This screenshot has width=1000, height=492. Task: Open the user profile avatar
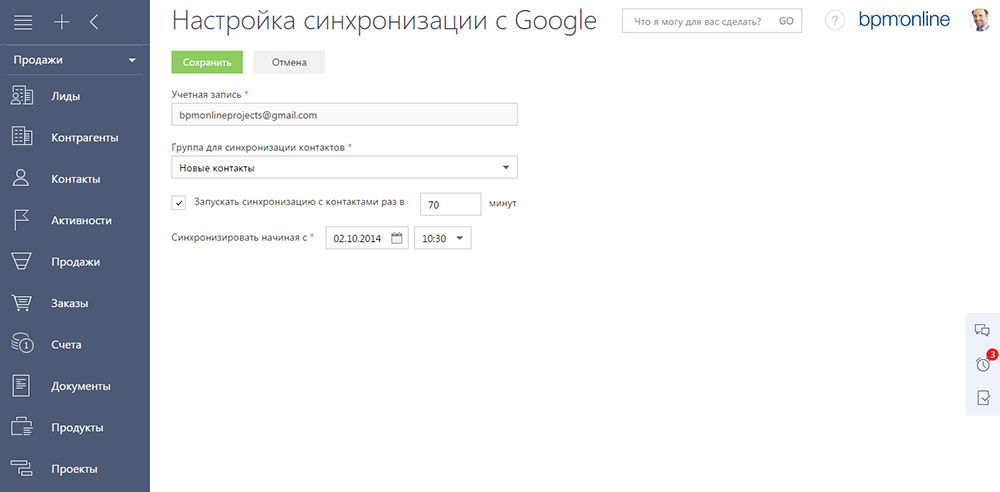(979, 20)
